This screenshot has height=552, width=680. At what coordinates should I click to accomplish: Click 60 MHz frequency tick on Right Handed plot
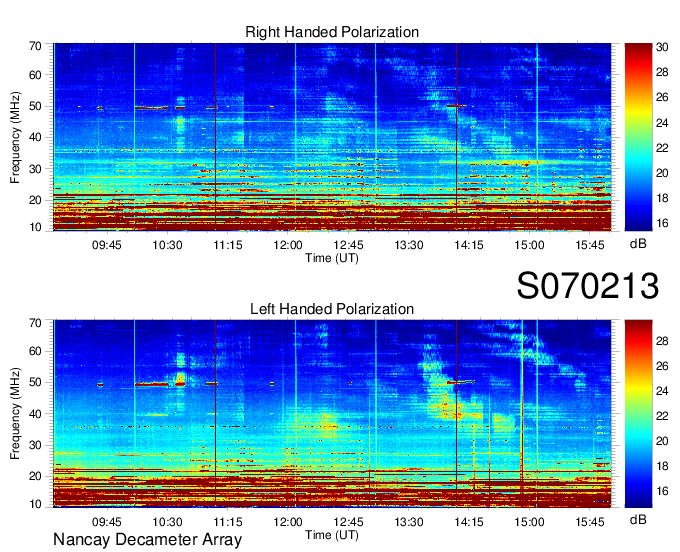(35, 75)
